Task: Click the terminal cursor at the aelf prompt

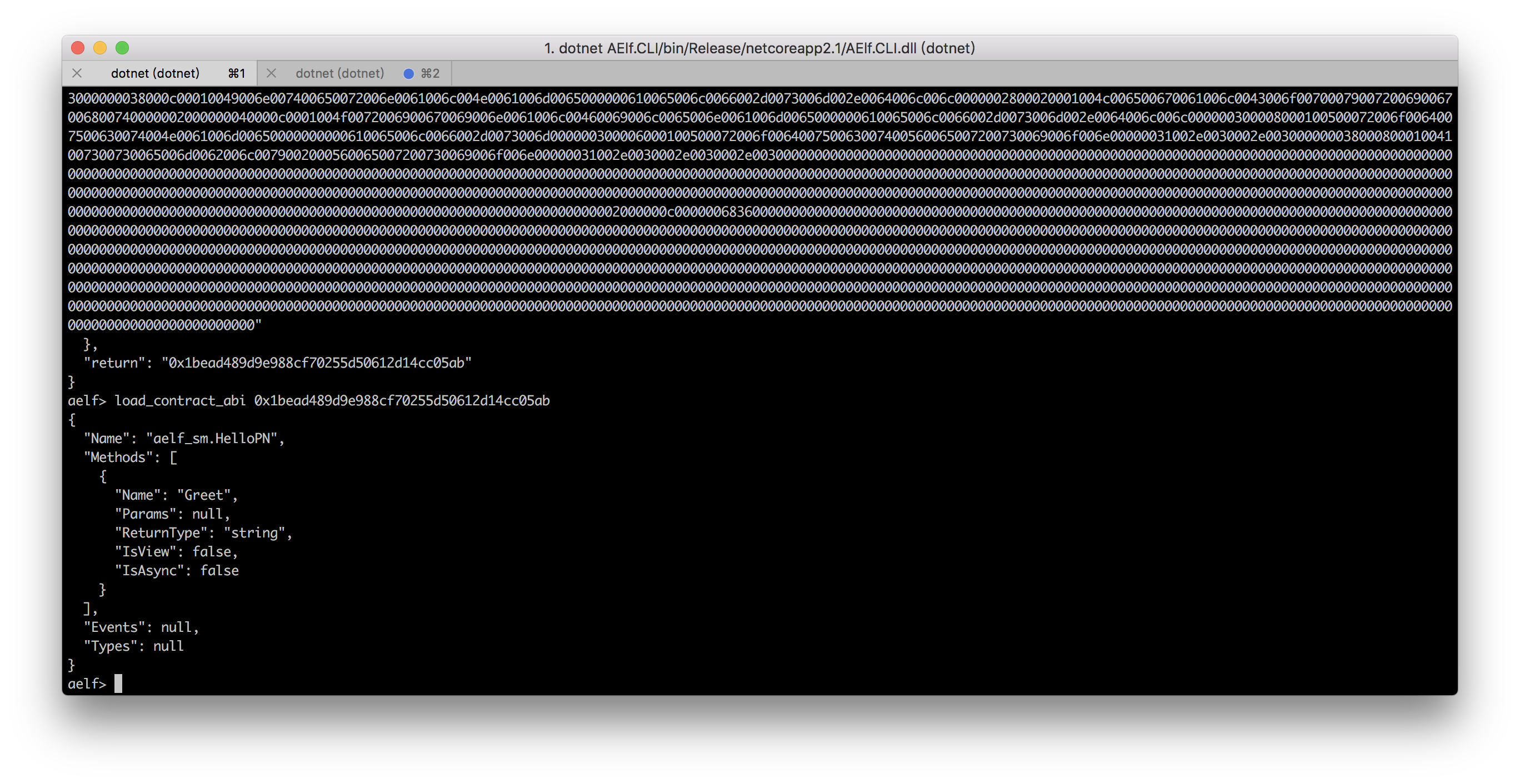Action: click(x=118, y=684)
